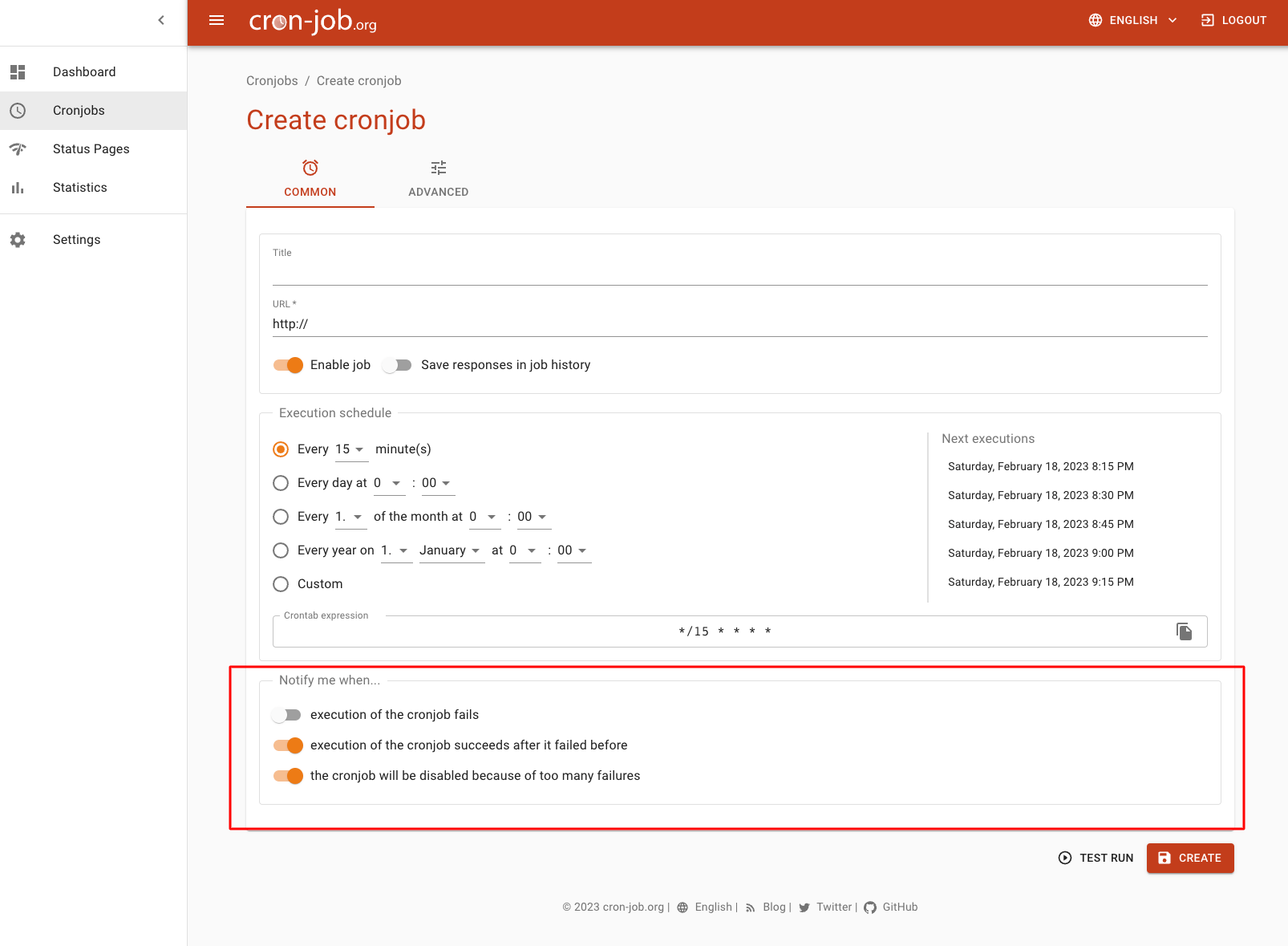Click the Crontab expression field
Screen dimensions: 1288x946
pyautogui.click(x=724, y=631)
